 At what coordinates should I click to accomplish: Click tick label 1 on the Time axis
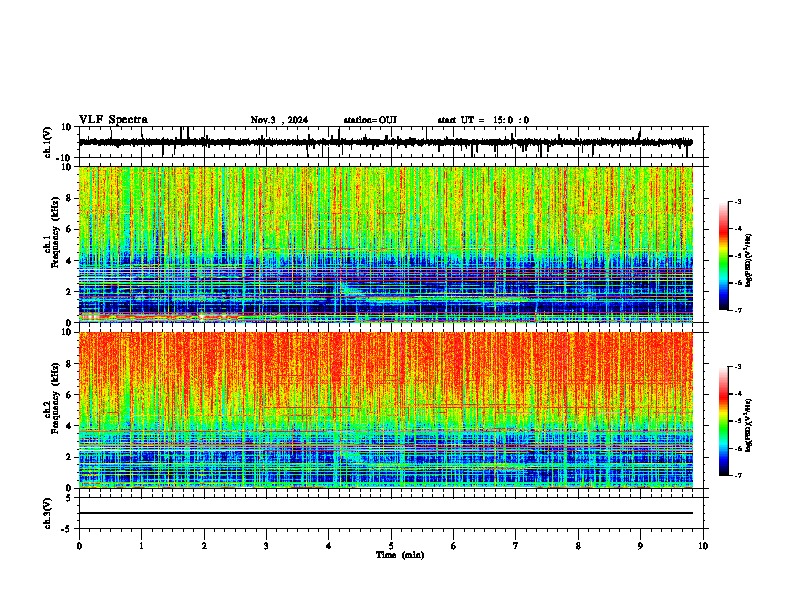(141, 546)
